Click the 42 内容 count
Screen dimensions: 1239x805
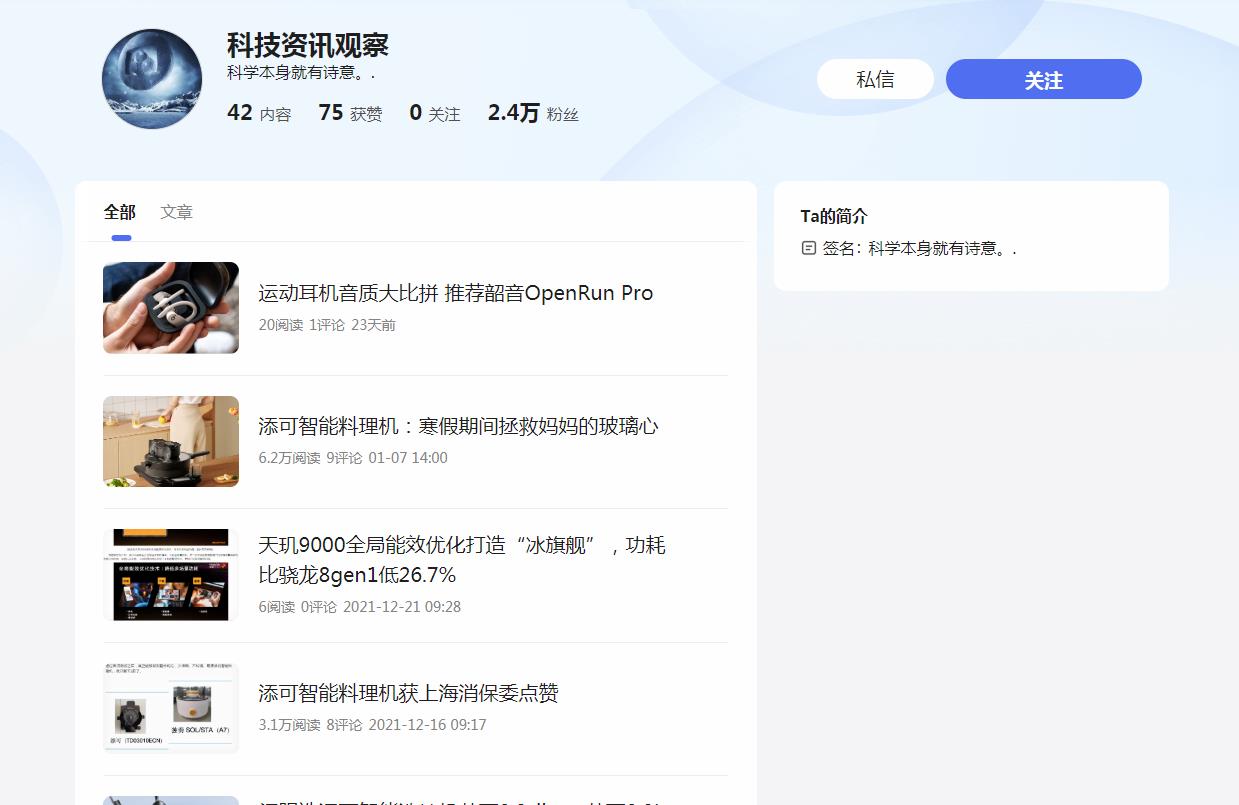(259, 113)
